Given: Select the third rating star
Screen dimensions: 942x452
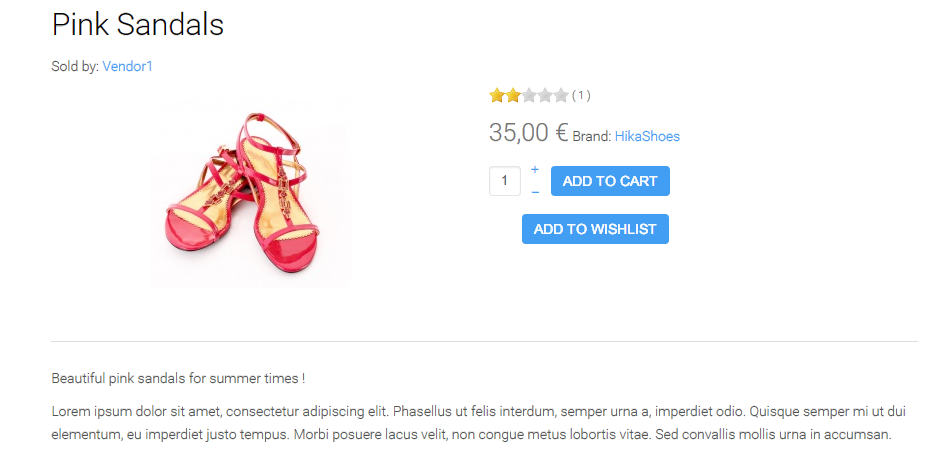Looking at the screenshot, I should point(528,96).
